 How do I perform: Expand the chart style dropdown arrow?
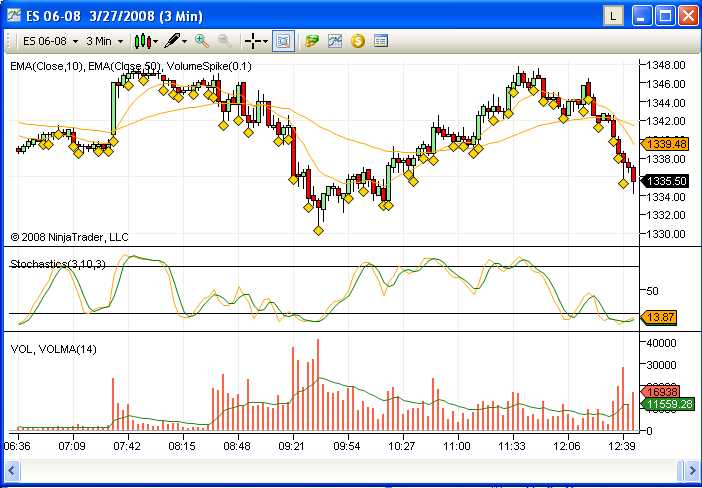[x=156, y=42]
